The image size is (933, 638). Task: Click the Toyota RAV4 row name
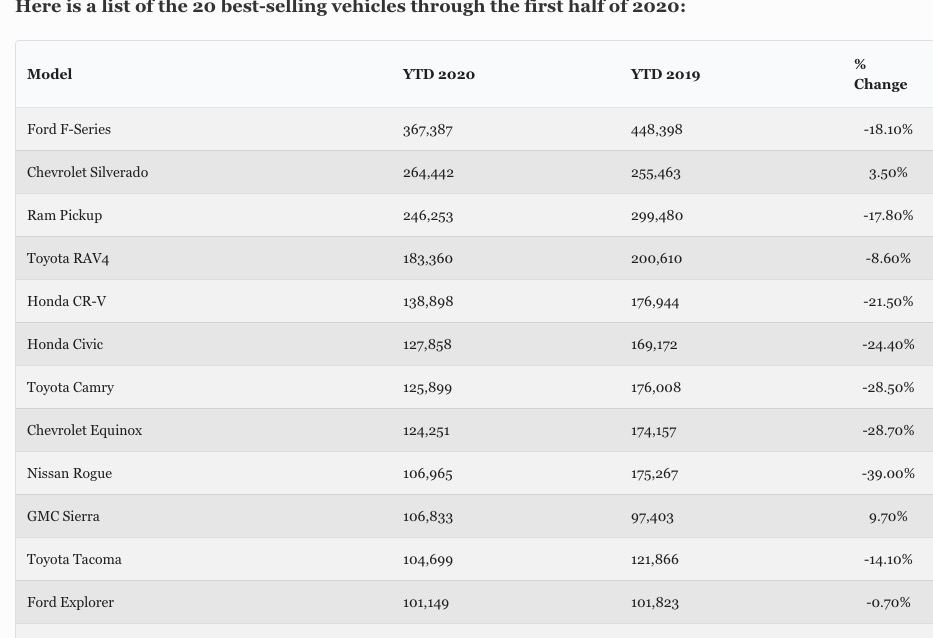click(x=68, y=258)
